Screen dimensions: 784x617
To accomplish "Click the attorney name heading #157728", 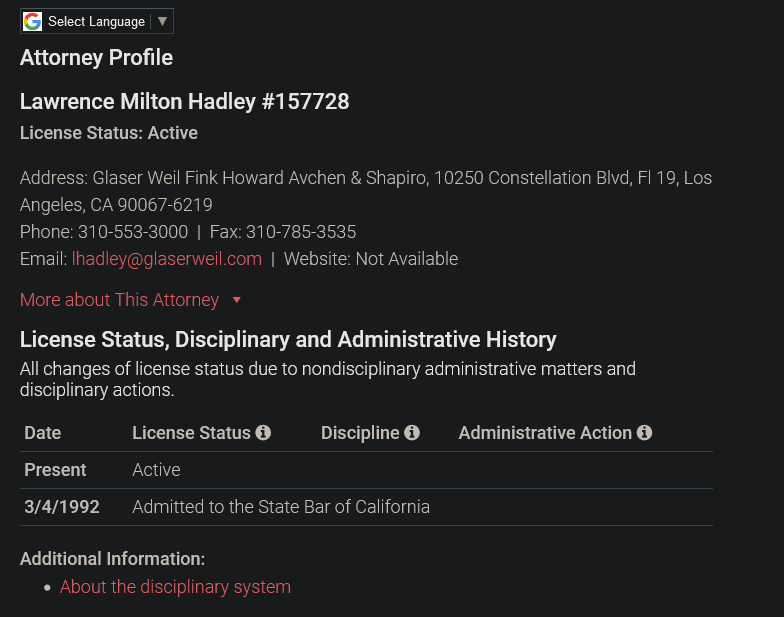I will 184,101.
